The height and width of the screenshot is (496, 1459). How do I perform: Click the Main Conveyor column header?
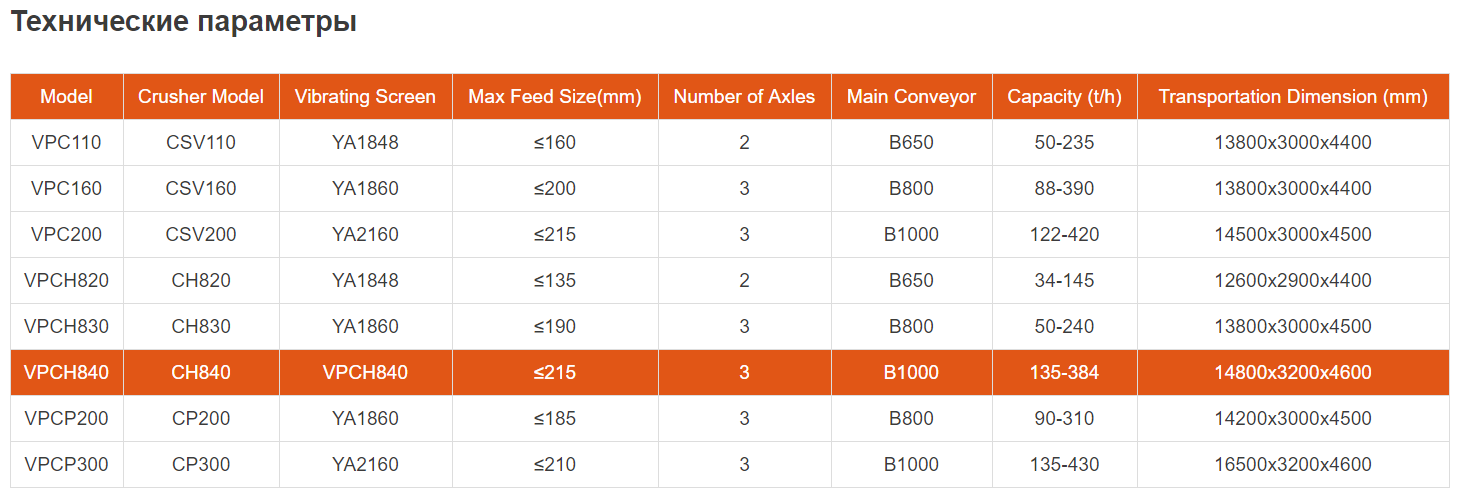point(911,97)
